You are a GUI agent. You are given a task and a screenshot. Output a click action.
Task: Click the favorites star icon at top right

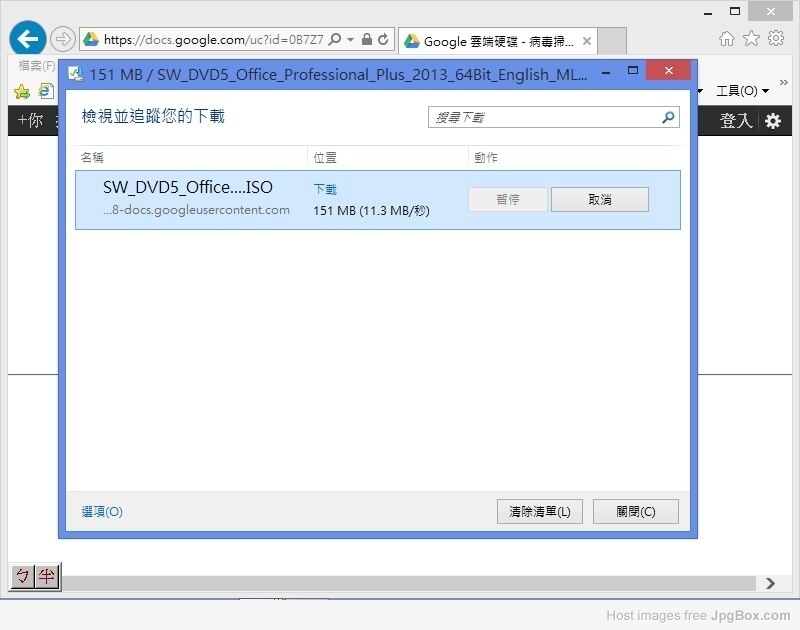(x=751, y=38)
